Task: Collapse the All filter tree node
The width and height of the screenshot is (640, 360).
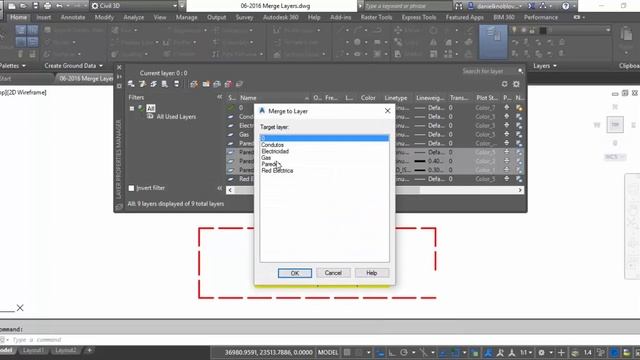Action: pos(131,108)
